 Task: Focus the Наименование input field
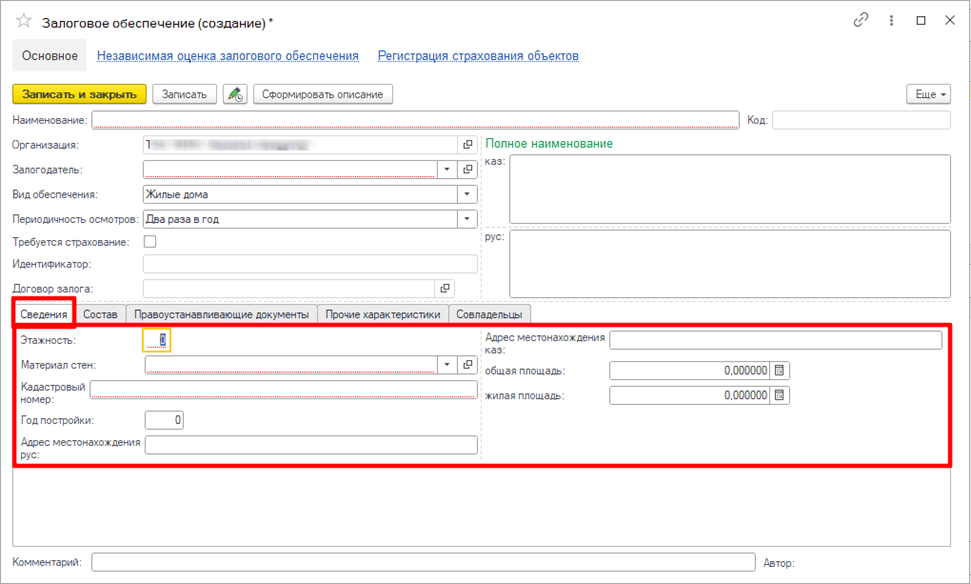[416, 120]
